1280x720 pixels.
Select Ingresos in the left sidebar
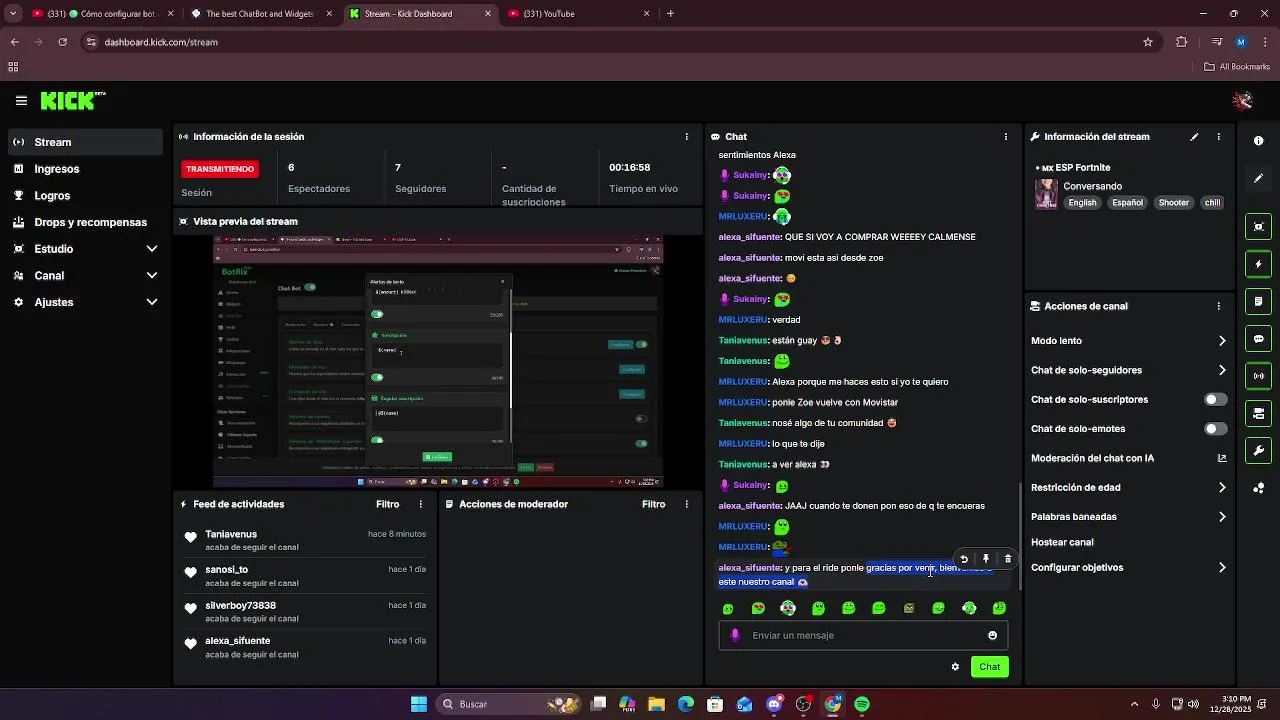[85, 169]
